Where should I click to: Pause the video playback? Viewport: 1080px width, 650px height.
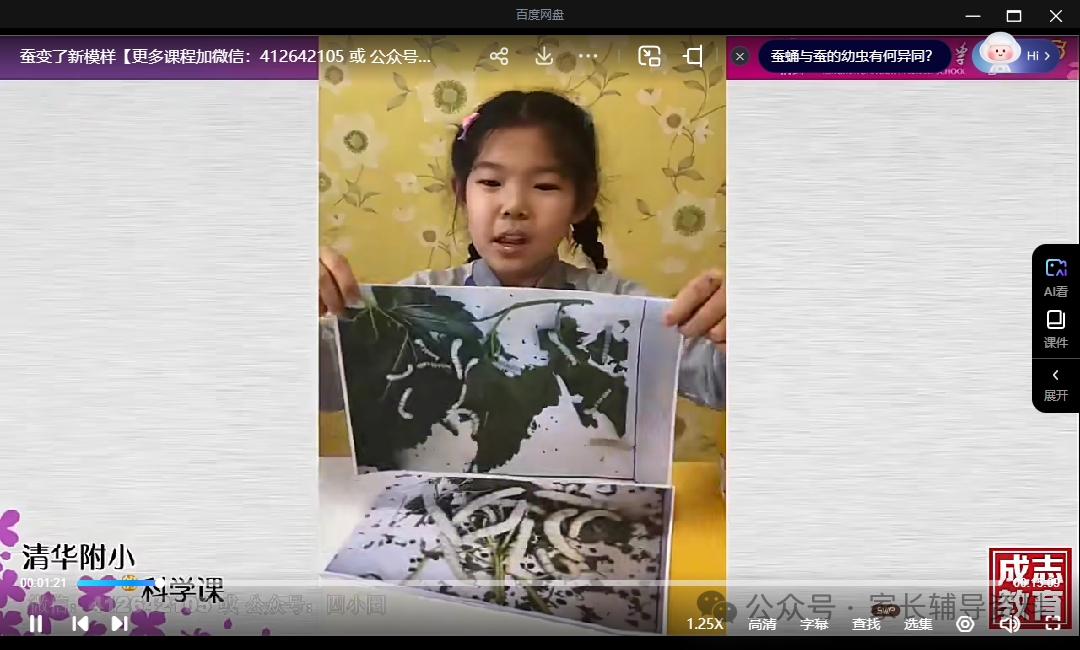[36, 623]
